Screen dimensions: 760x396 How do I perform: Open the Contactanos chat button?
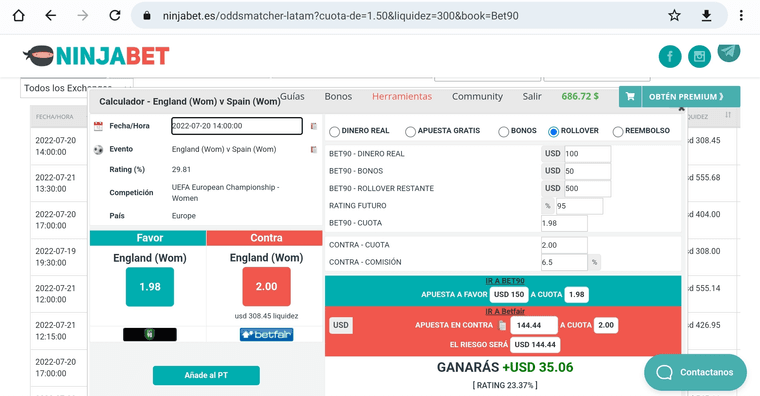pos(695,372)
